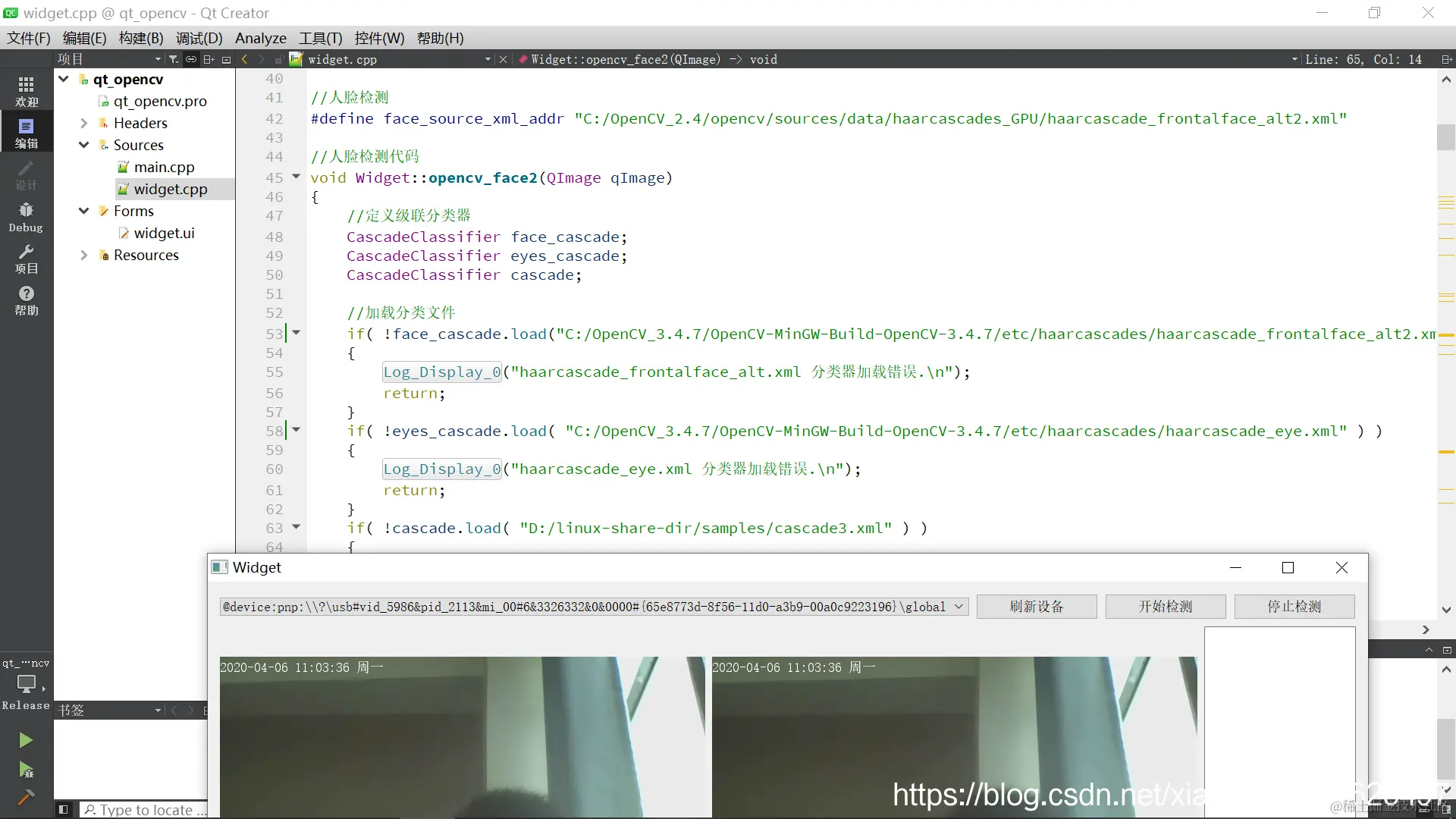
Task: Click the Build hammer icon
Action: (26, 797)
